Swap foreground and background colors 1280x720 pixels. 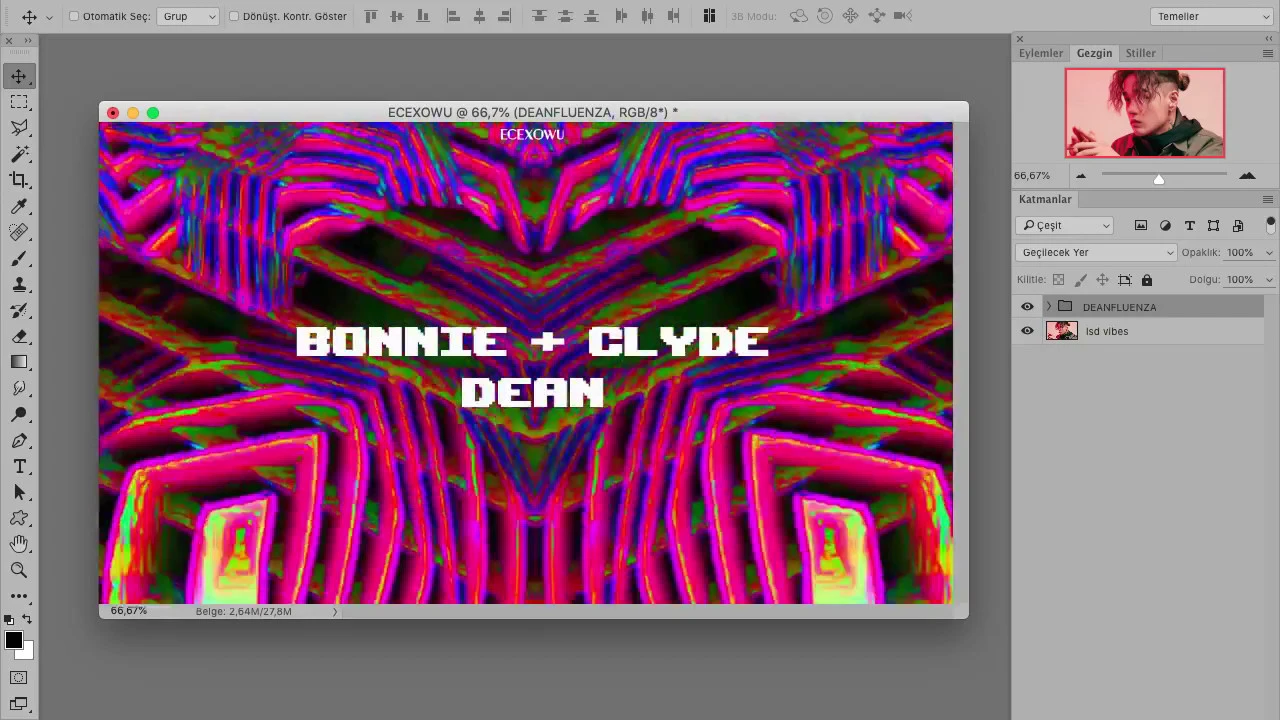(x=27, y=620)
